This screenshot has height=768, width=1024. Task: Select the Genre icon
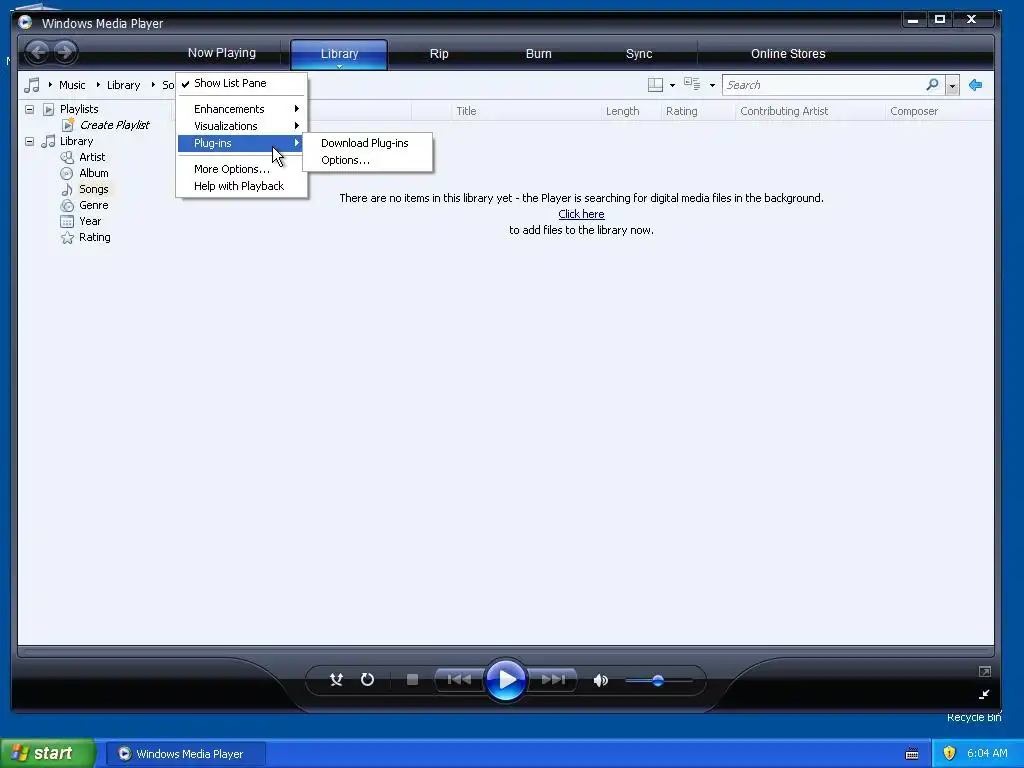pyautogui.click(x=67, y=205)
